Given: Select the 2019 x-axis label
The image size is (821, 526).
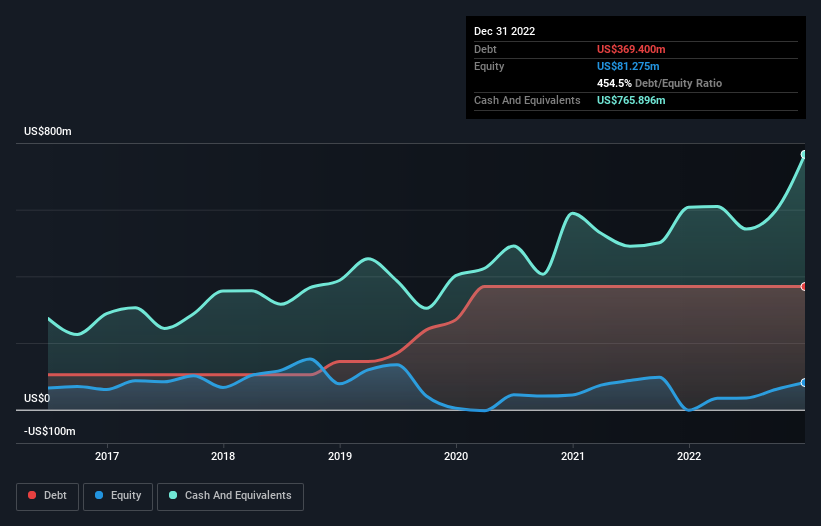Looking at the screenshot, I should 340,456.
